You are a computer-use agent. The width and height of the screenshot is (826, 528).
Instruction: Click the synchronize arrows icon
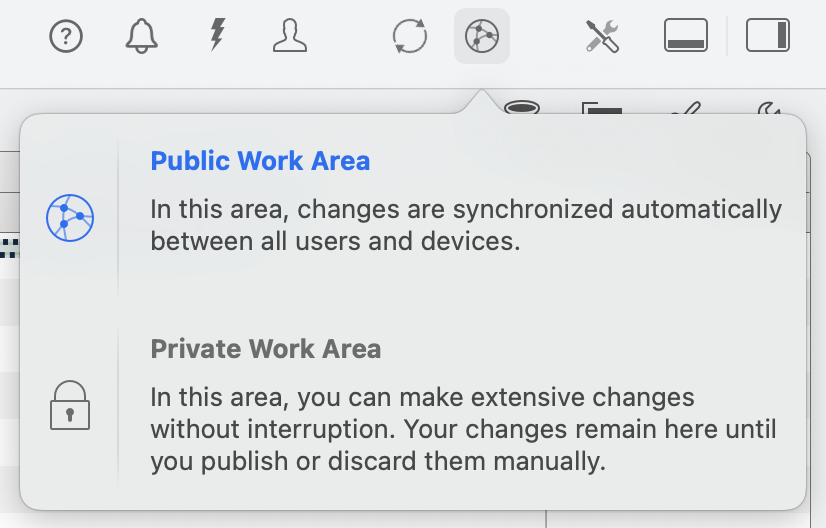(x=410, y=37)
